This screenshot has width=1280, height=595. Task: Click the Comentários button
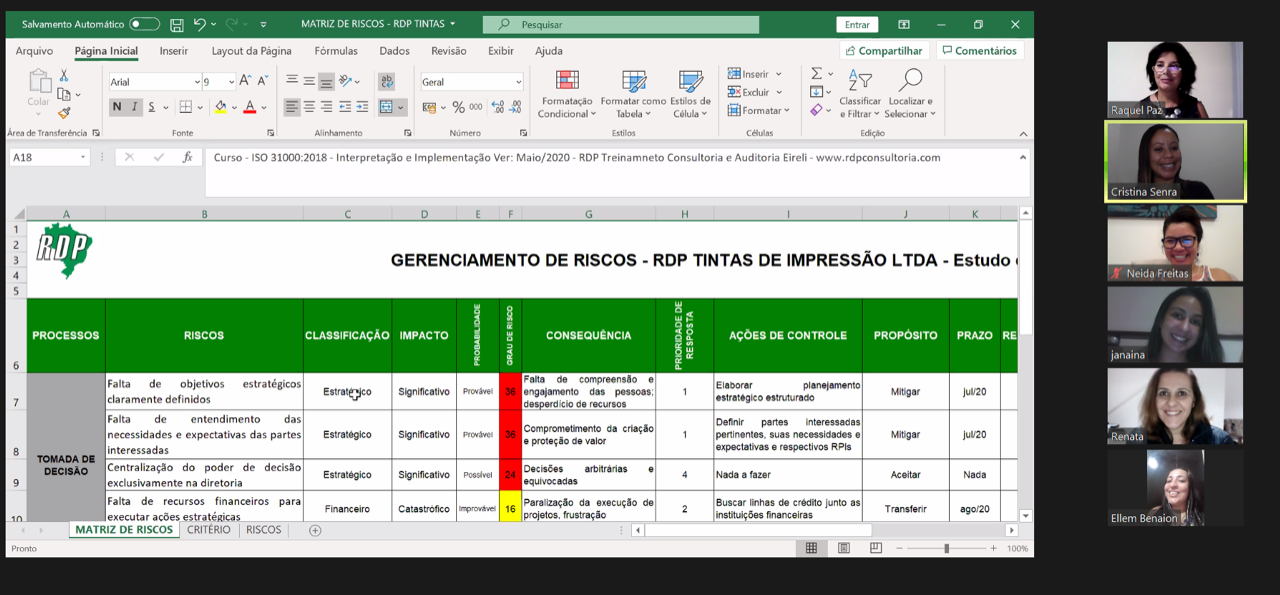pos(980,51)
